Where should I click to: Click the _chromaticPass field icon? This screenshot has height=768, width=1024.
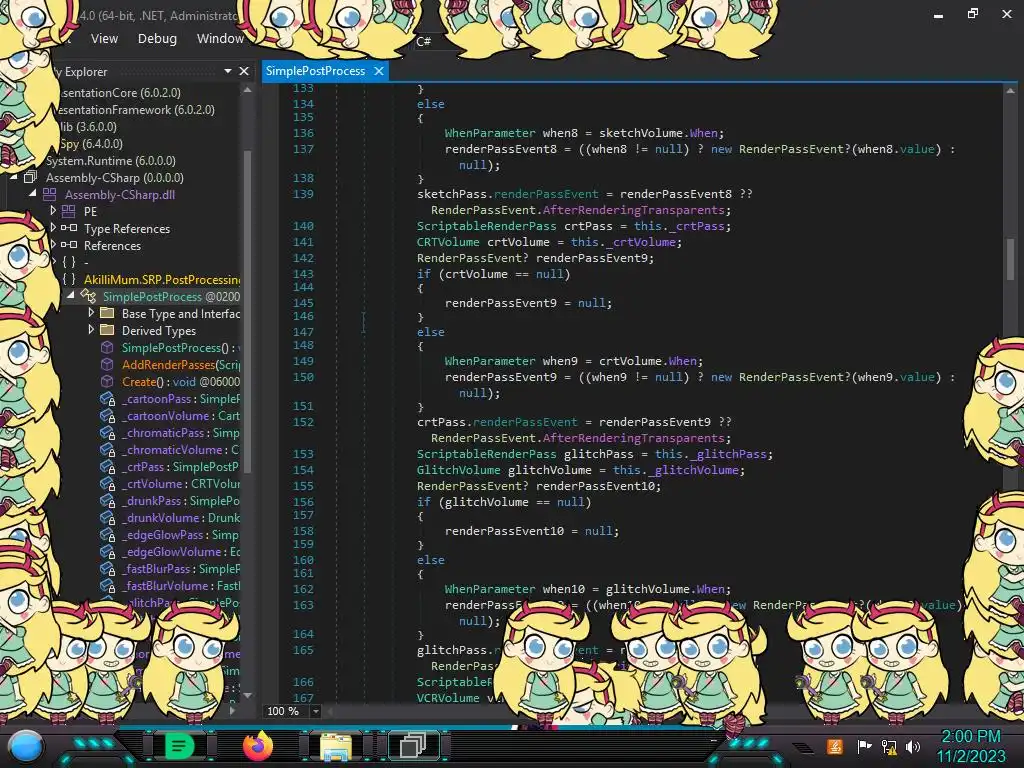pyautogui.click(x=108, y=432)
